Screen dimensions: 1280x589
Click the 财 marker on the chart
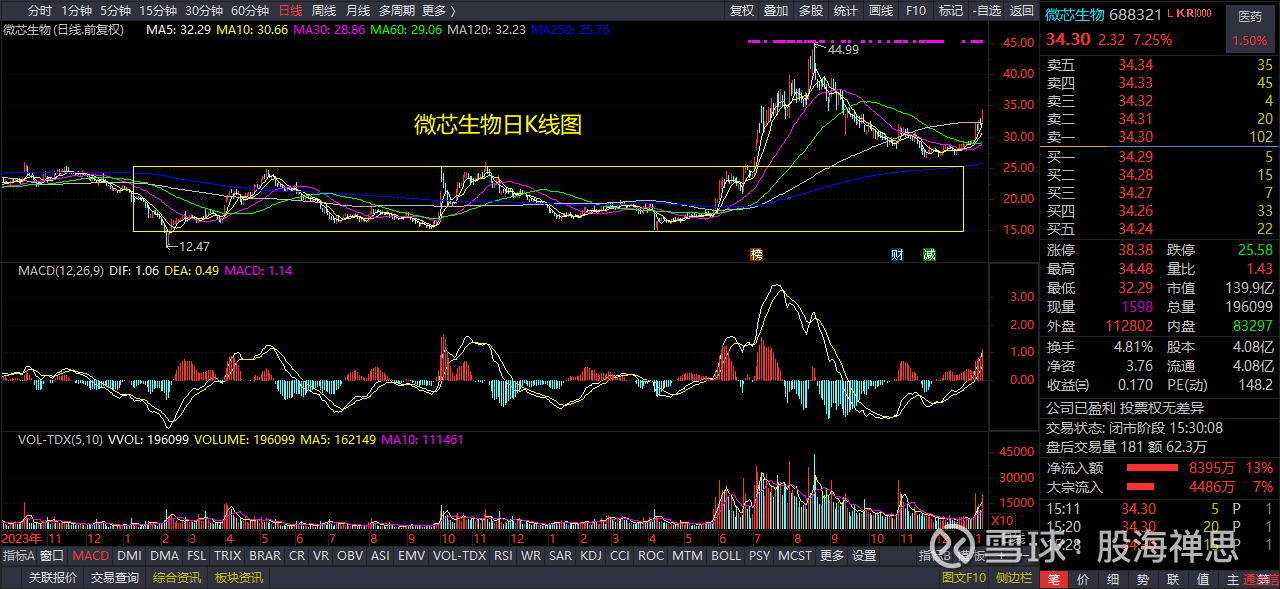[898, 254]
